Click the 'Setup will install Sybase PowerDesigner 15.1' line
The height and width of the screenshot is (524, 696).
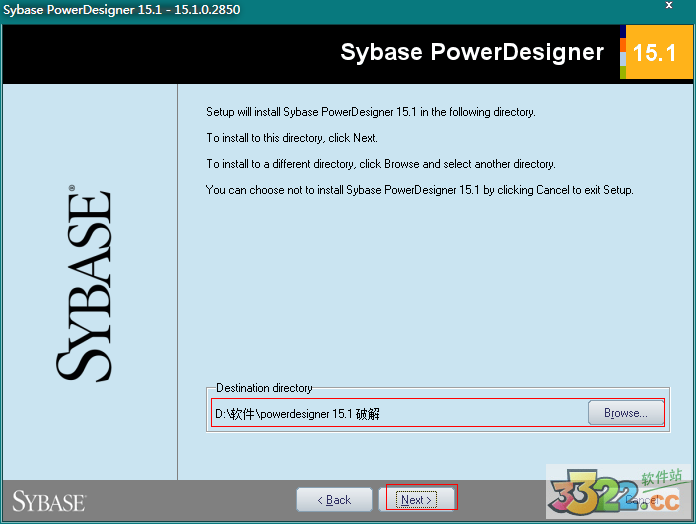[x=371, y=112]
